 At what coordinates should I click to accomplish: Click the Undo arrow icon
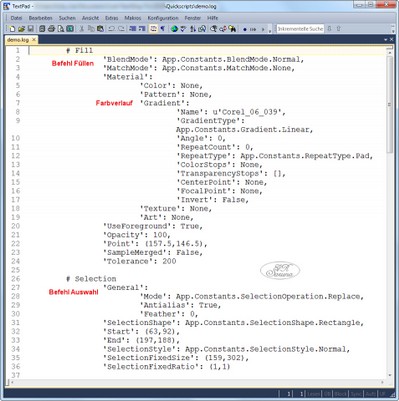tap(112, 29)
